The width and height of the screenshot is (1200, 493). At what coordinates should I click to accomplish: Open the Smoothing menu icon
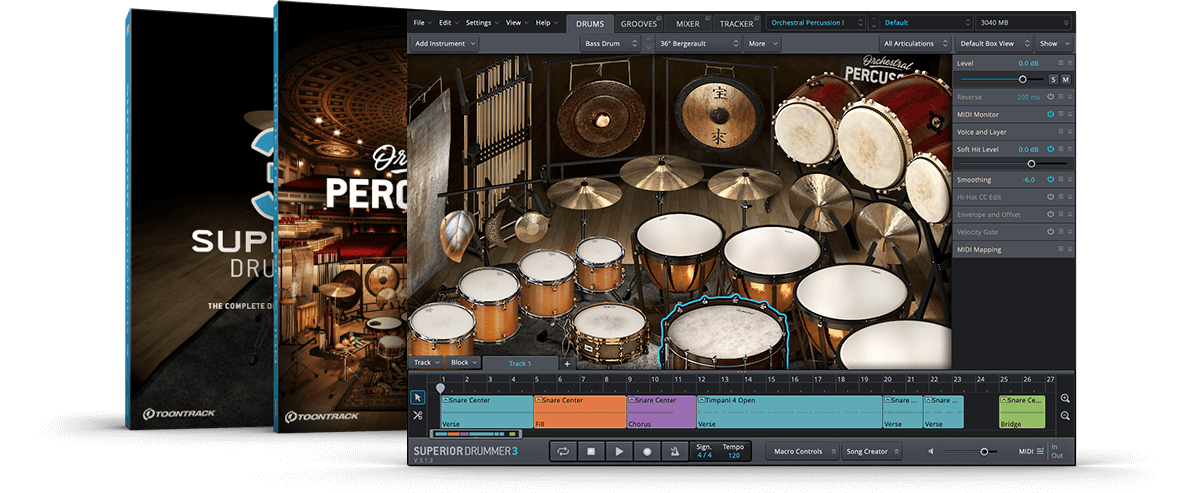(1060, 179)
